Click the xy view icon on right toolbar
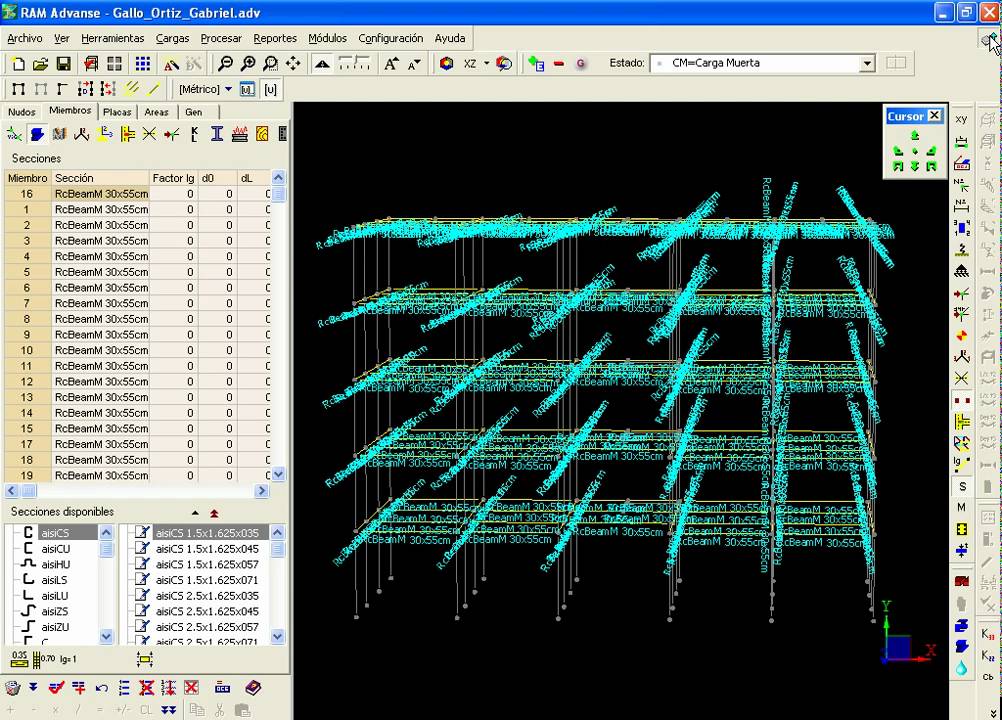 961,119
